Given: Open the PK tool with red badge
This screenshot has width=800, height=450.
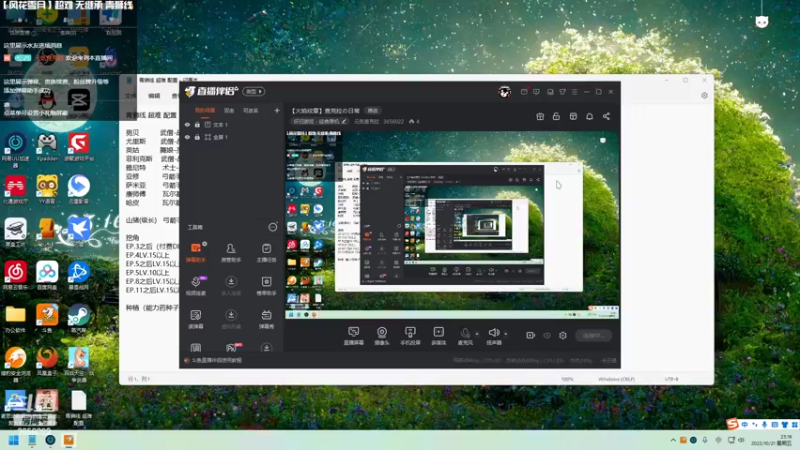Looking at the screenshot, I should (x=232, y=348).
